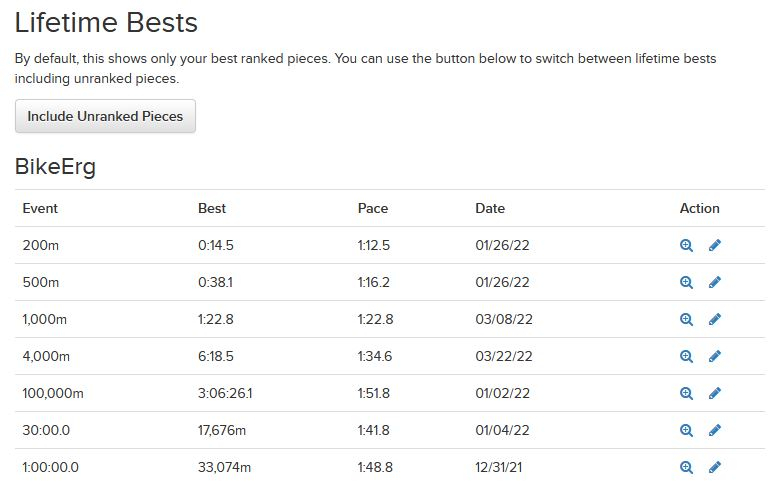View details of 1:00:00.0 piece
The image size is (780, 493).
tap(686, 467)
